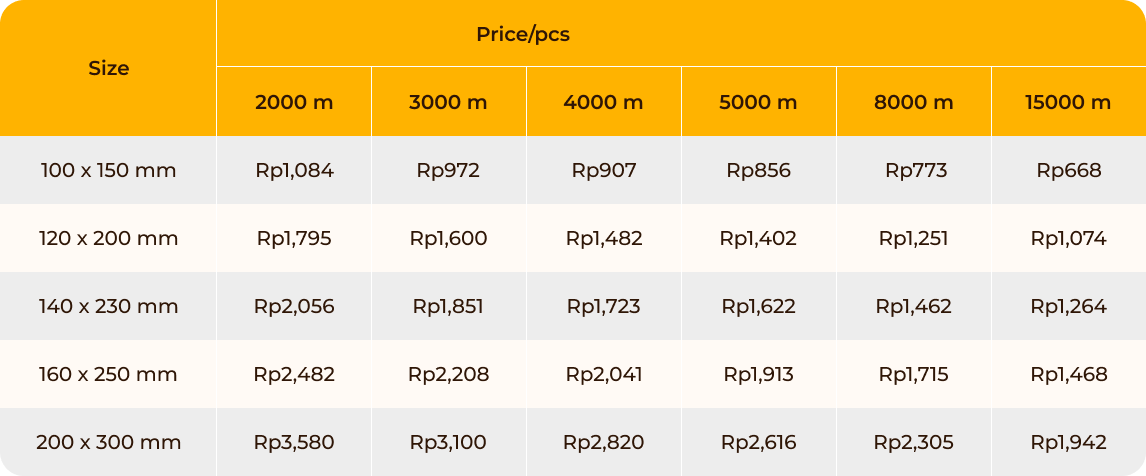
Task: Click the 4000 m column header
Action: coord(604,102)
